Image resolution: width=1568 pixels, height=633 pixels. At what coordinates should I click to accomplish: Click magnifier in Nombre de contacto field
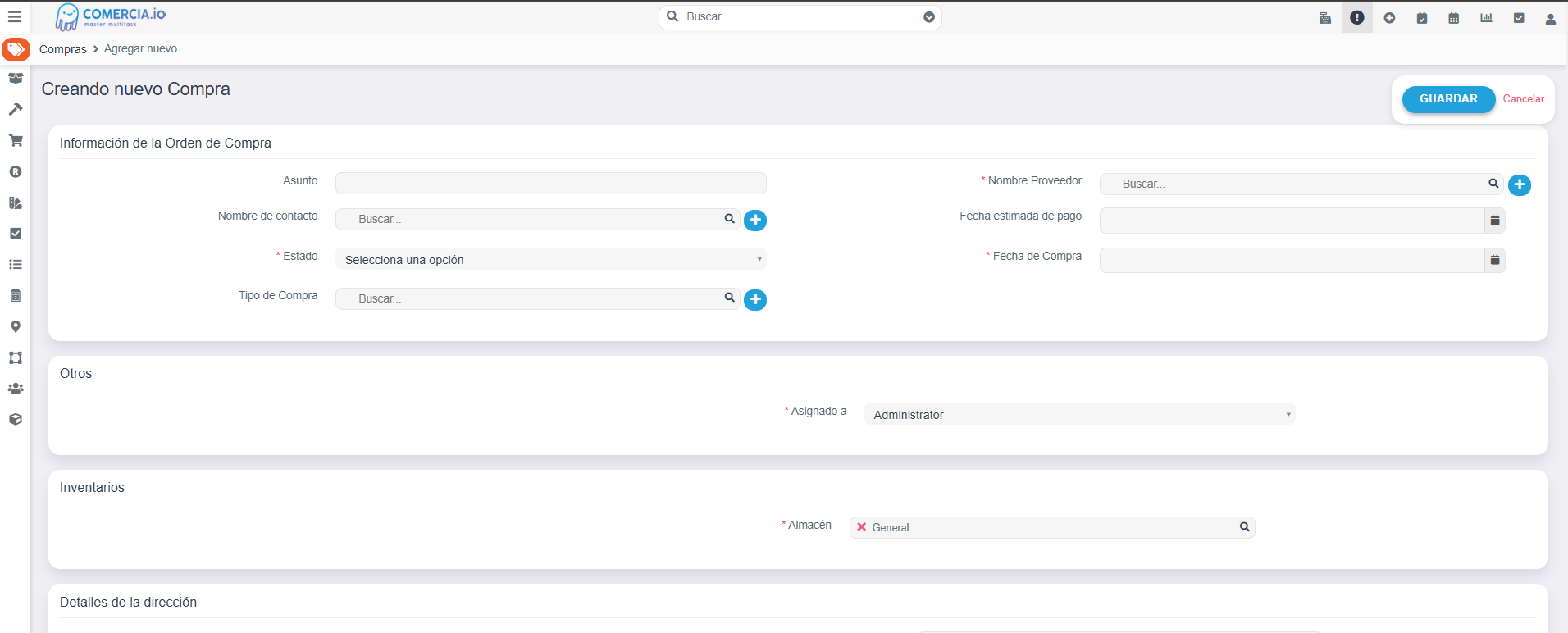(729, 219)
